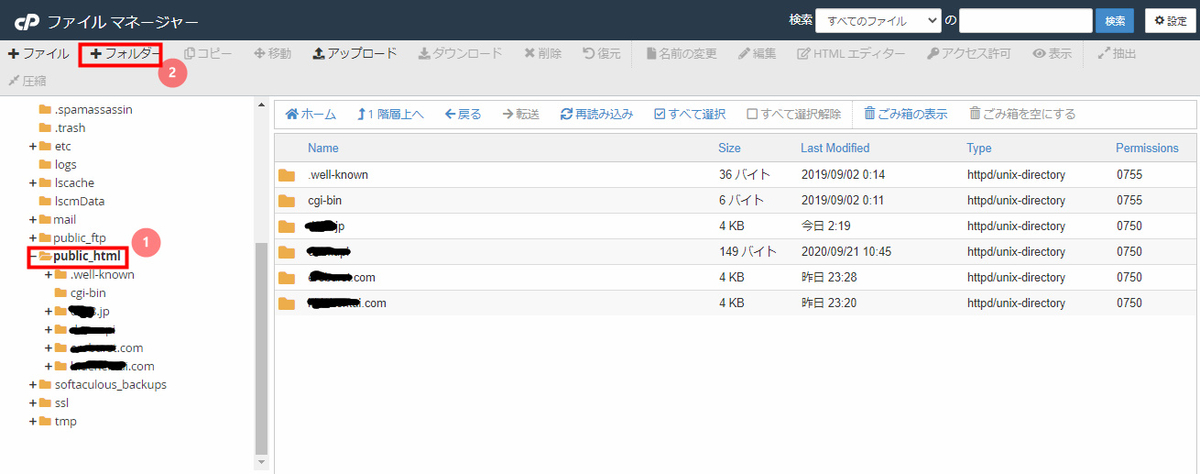Click the 復元 restore button
Viewport: 1200px width, 474px height.
coord(602,53)
